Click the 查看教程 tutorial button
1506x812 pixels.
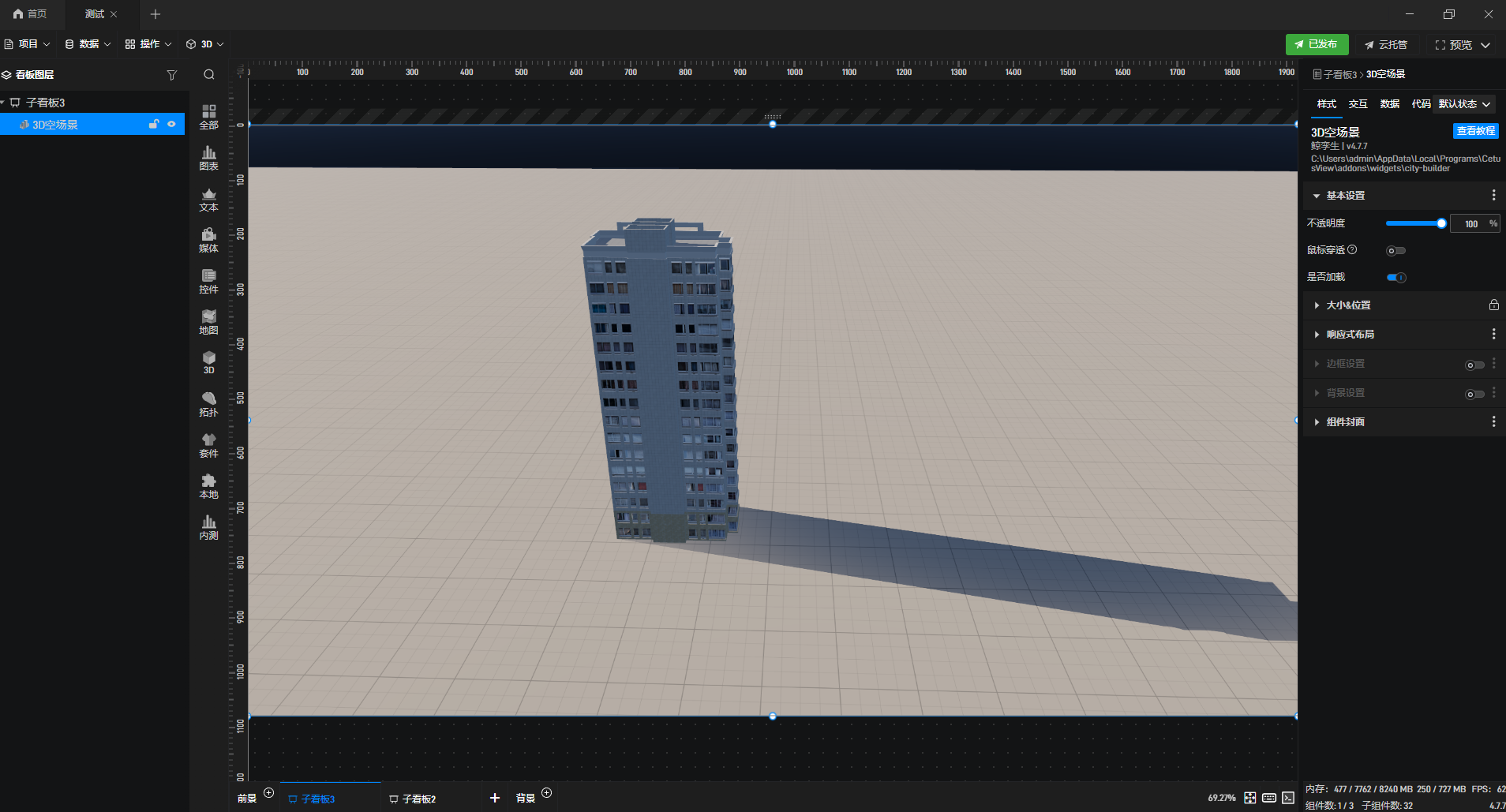coord(1475,131)
